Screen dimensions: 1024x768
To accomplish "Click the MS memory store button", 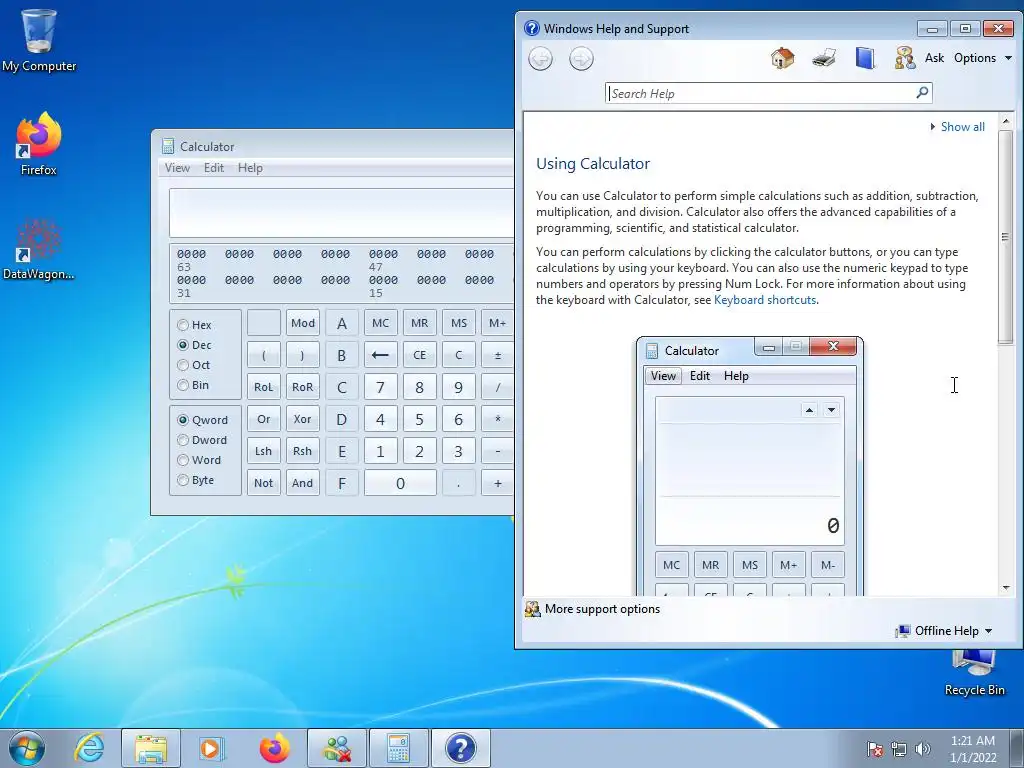I will pyautogui.click(x=458, y=323).
